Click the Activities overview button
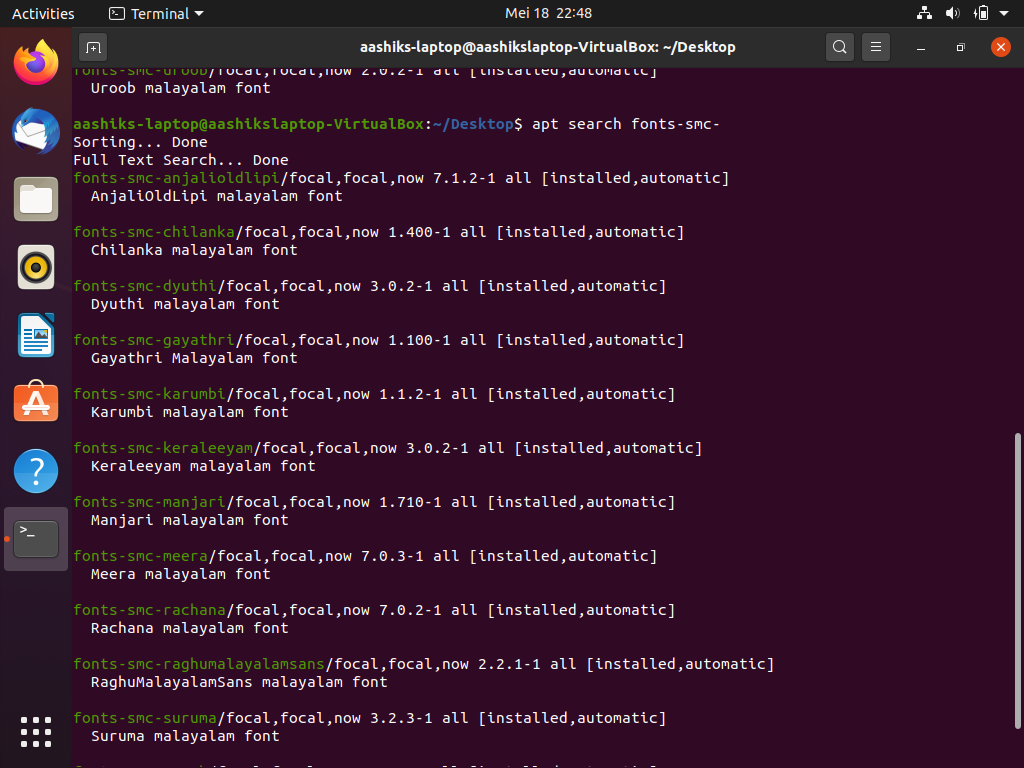1024x768 pixels. [x=43, y=14]
